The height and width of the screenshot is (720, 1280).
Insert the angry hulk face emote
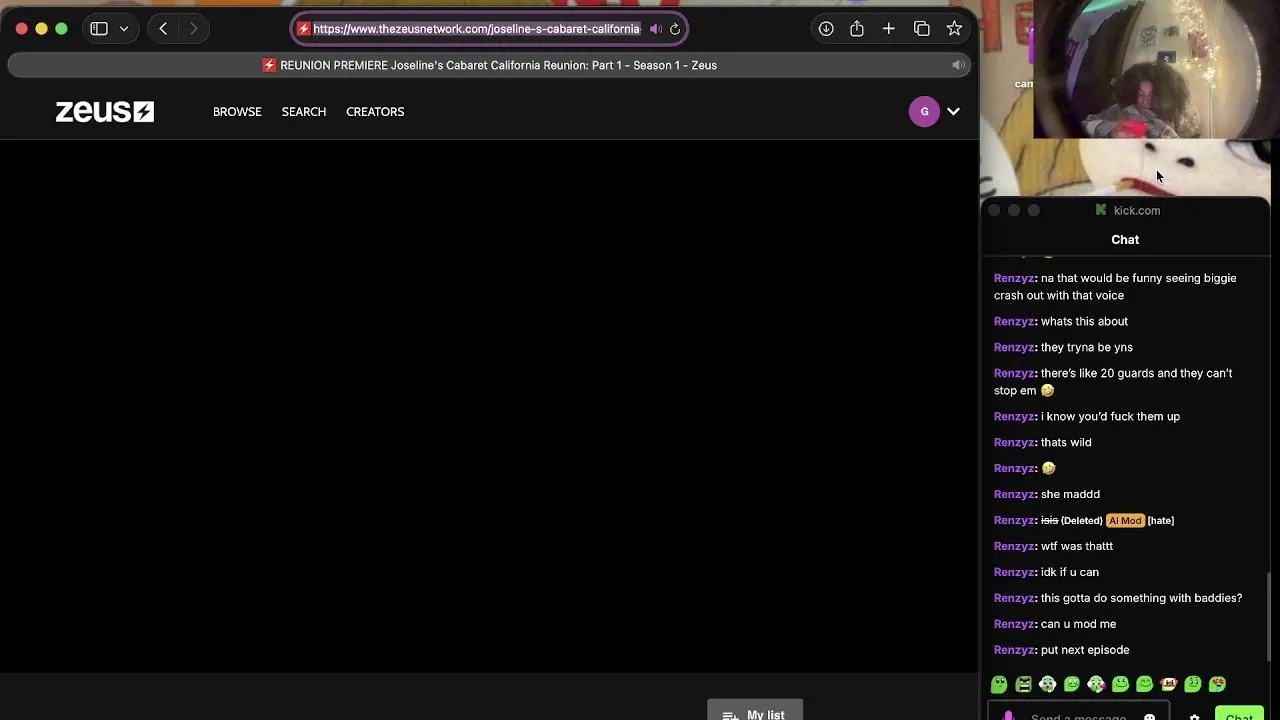1023,684
